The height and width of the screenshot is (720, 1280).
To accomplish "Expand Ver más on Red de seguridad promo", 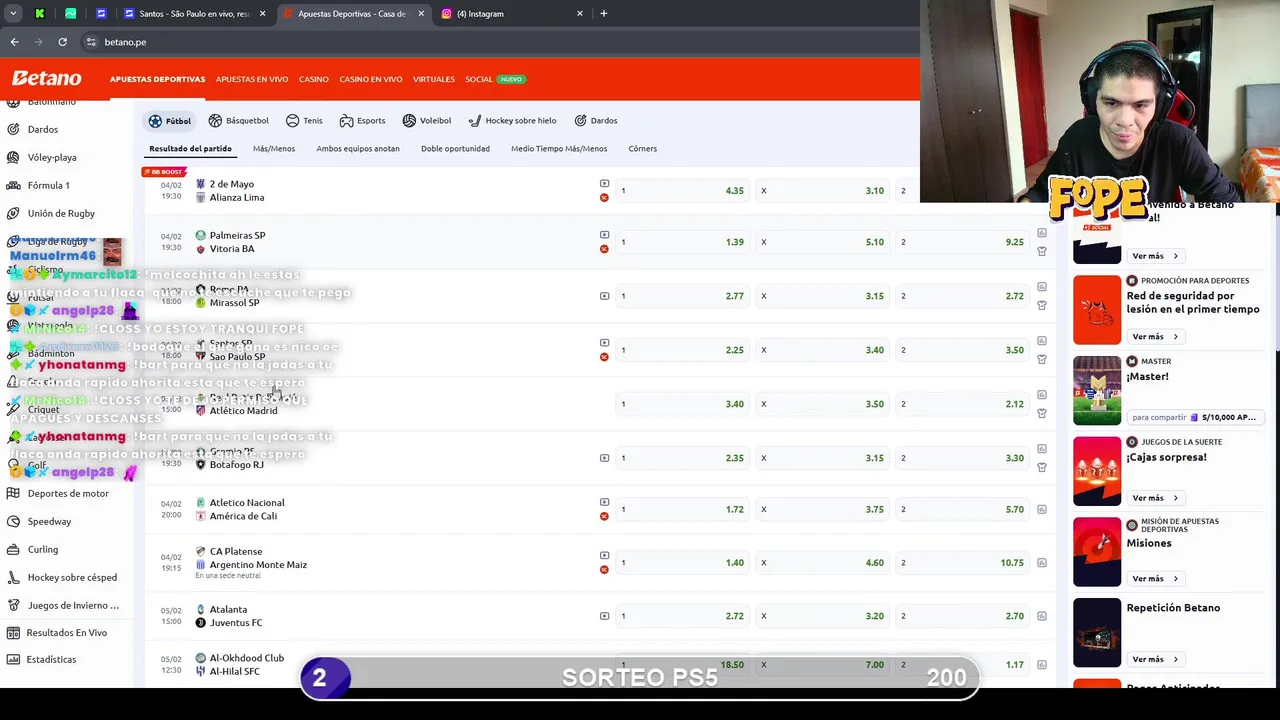I will (1155, 336).
